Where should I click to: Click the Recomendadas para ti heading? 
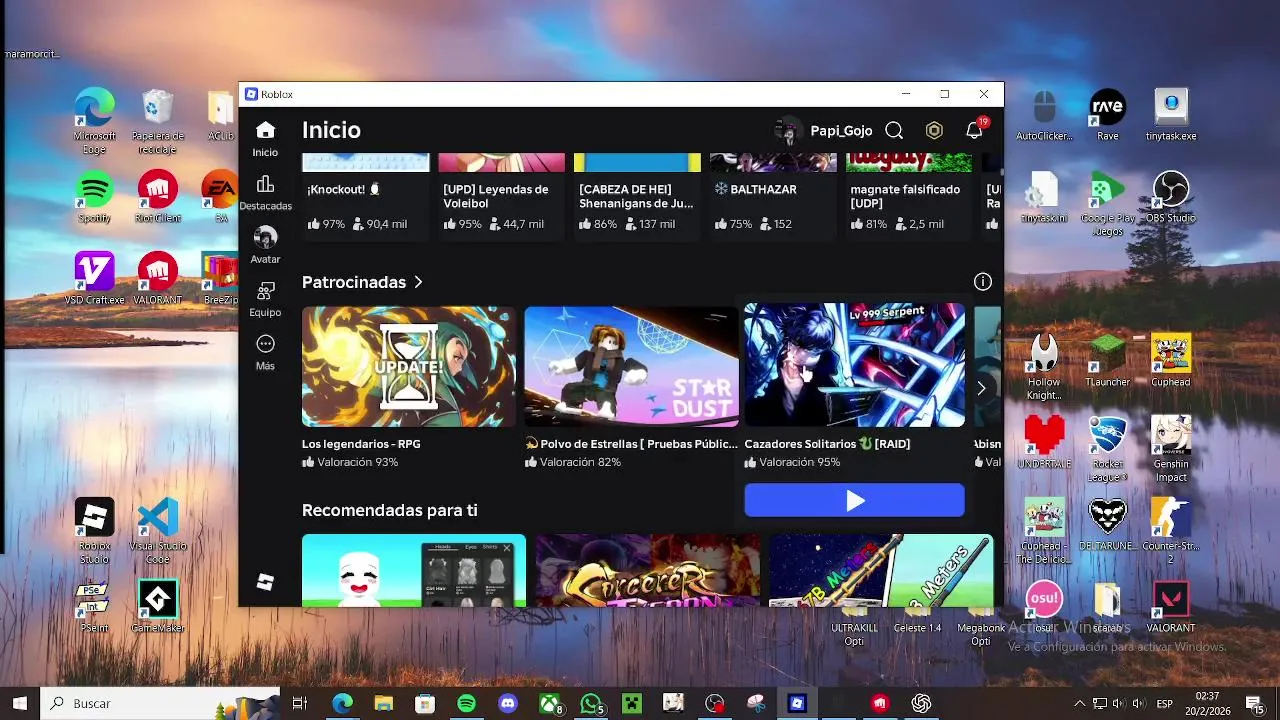[390, 510]
